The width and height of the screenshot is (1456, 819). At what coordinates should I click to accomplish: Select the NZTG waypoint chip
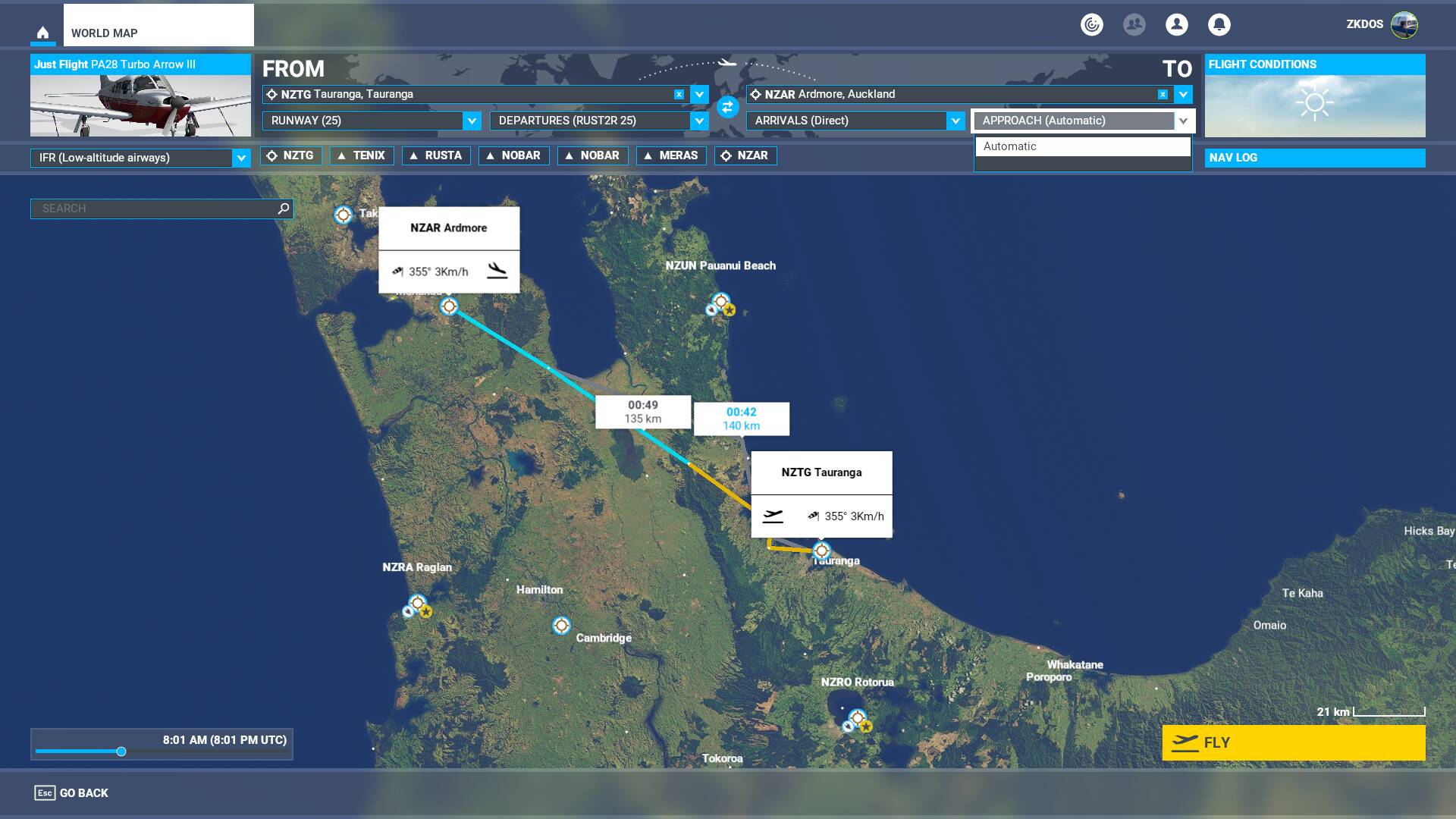pyautogui.click(x=291, y=155)
